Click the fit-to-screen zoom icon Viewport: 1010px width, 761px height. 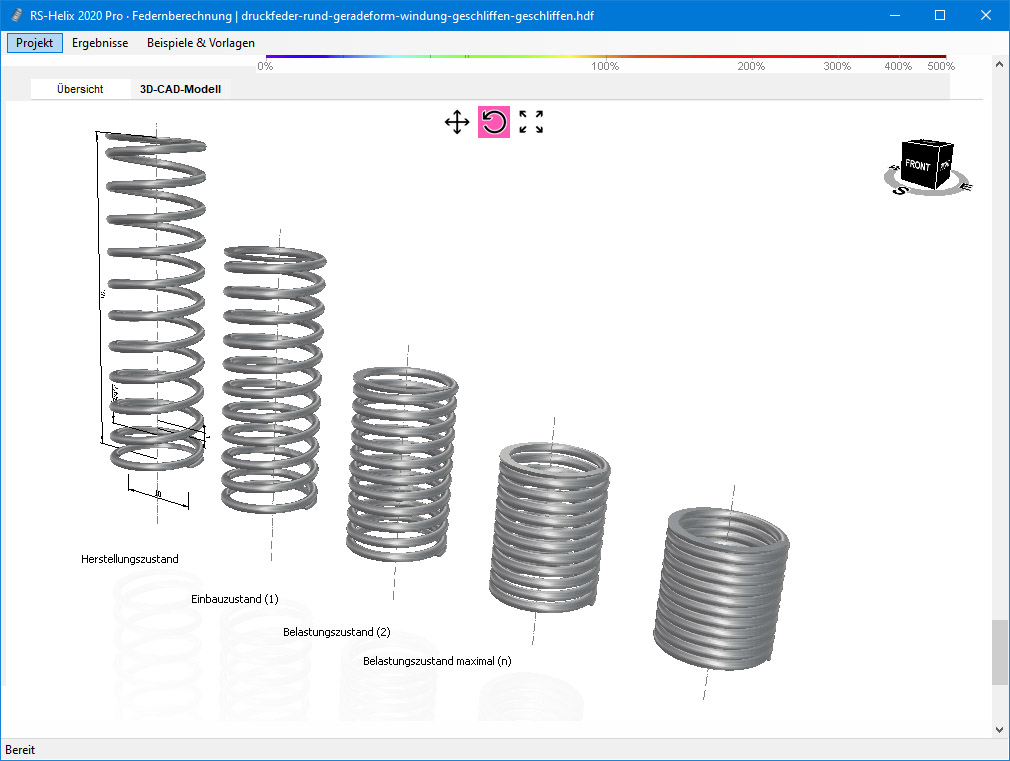coord(530,121)
